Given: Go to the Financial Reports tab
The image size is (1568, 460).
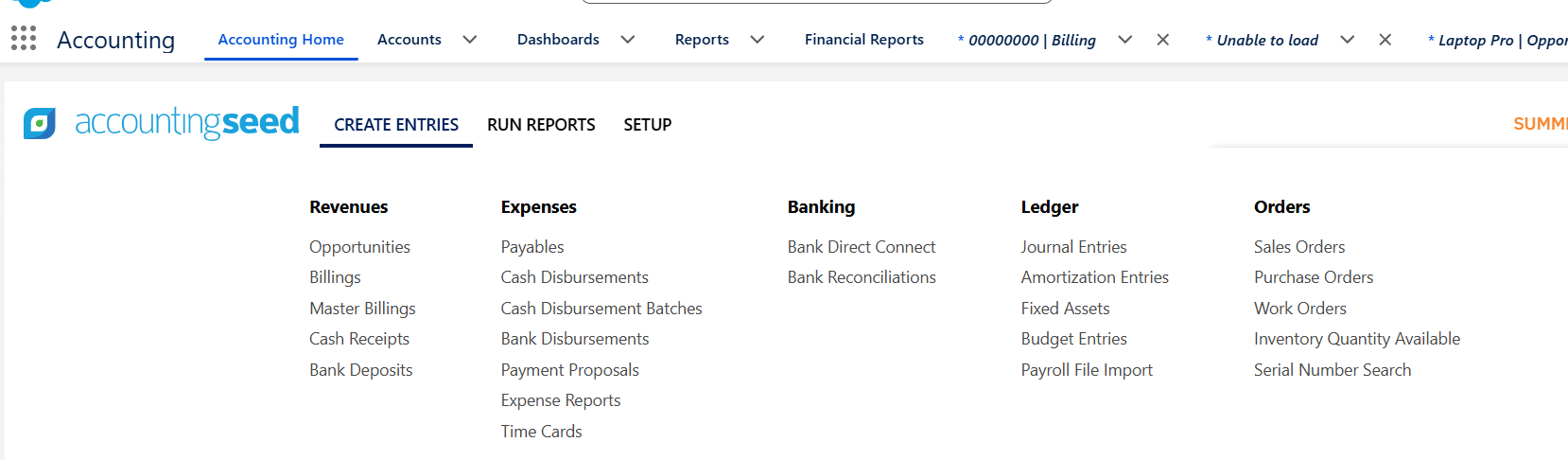Looking at the screenshot, I should [x=864, y=40].
